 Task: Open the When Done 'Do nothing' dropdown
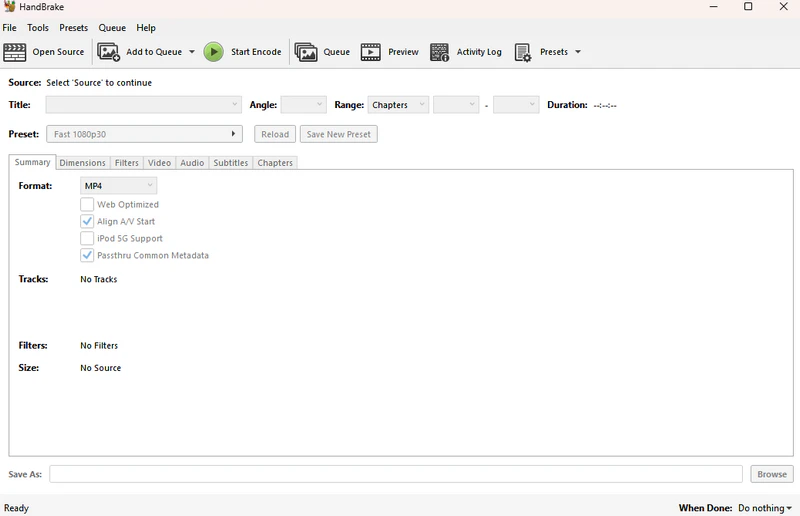765,508
